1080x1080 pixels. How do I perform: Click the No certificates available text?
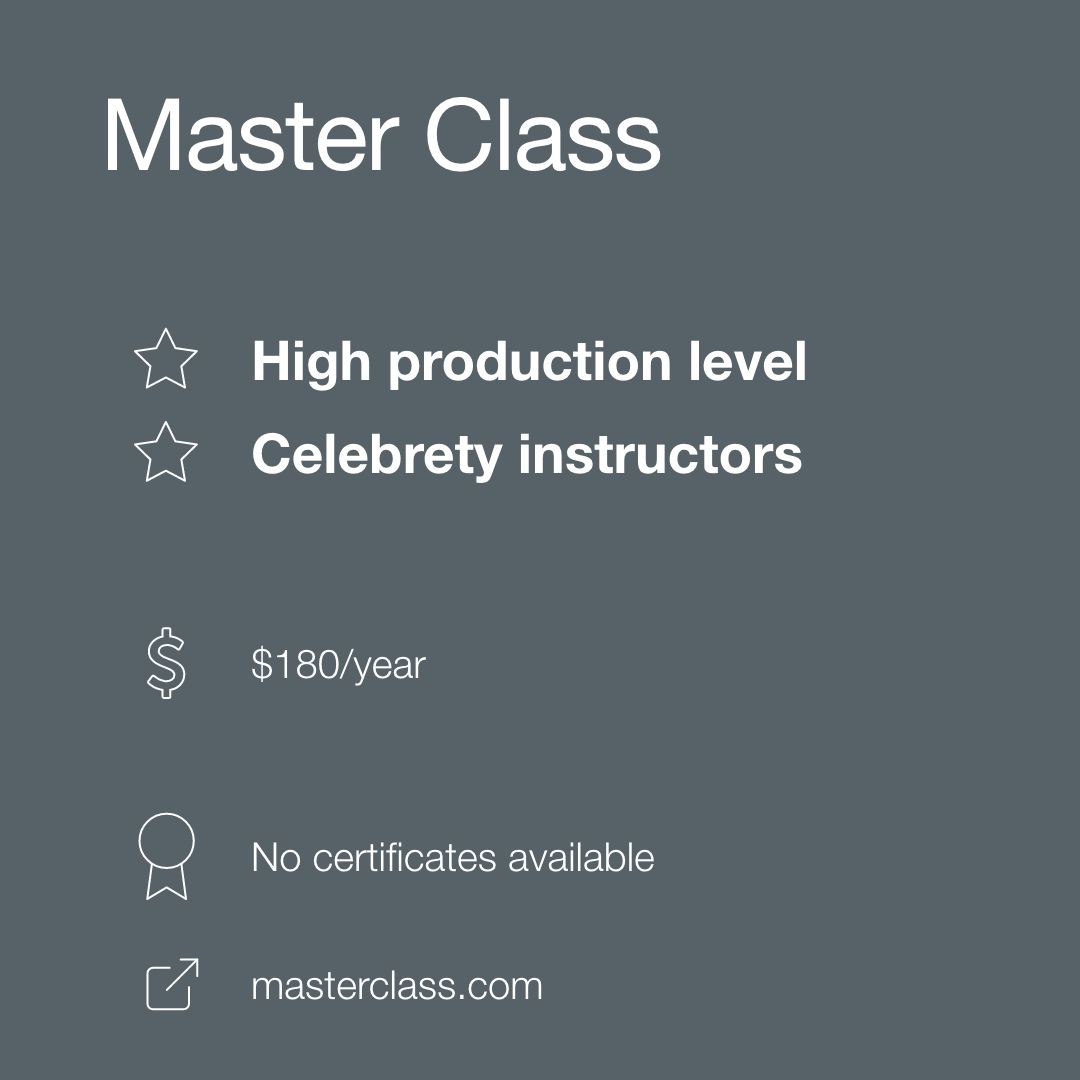click(x=452, y=858)
